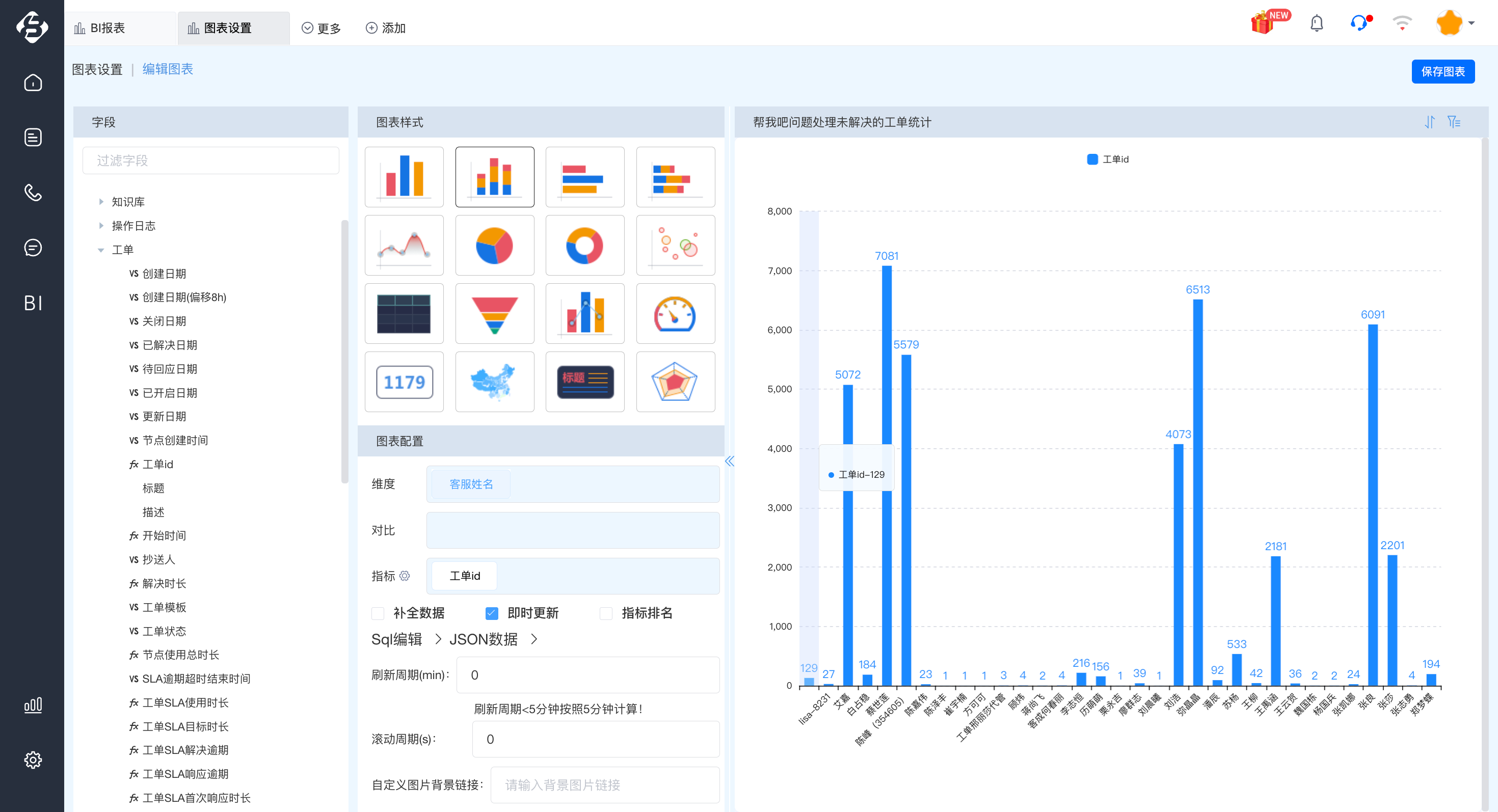
Task: Select the pie chart style
Action: pyautogui.click(x=494, y=246)
